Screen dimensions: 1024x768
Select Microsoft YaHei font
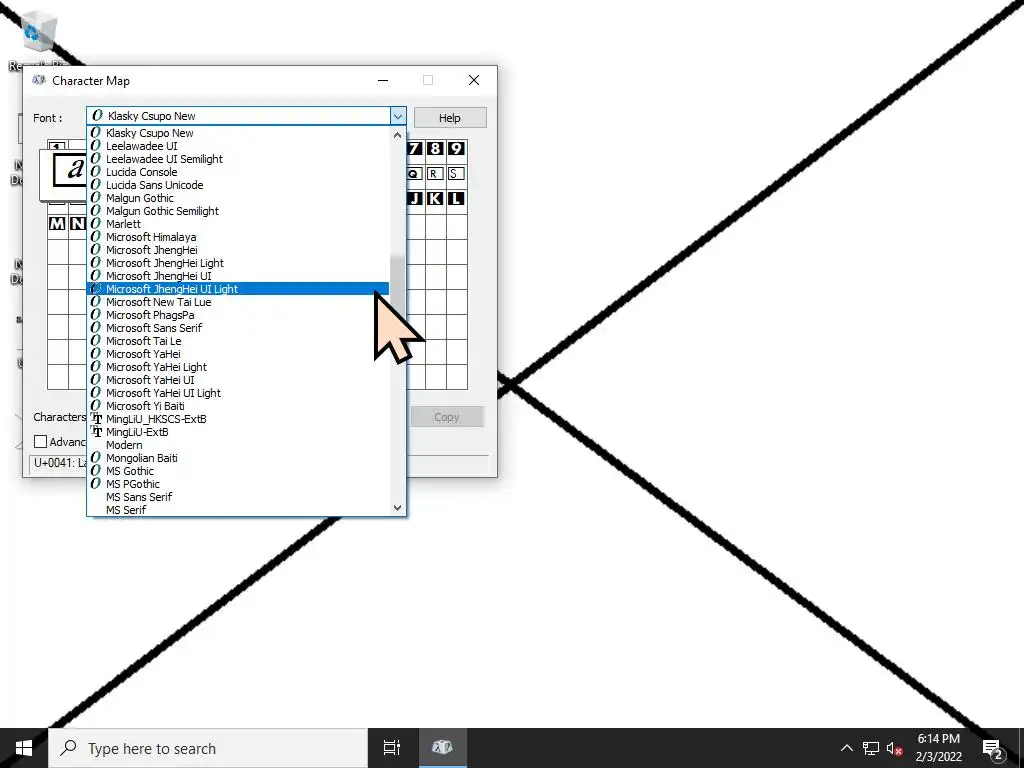[238, 354]
